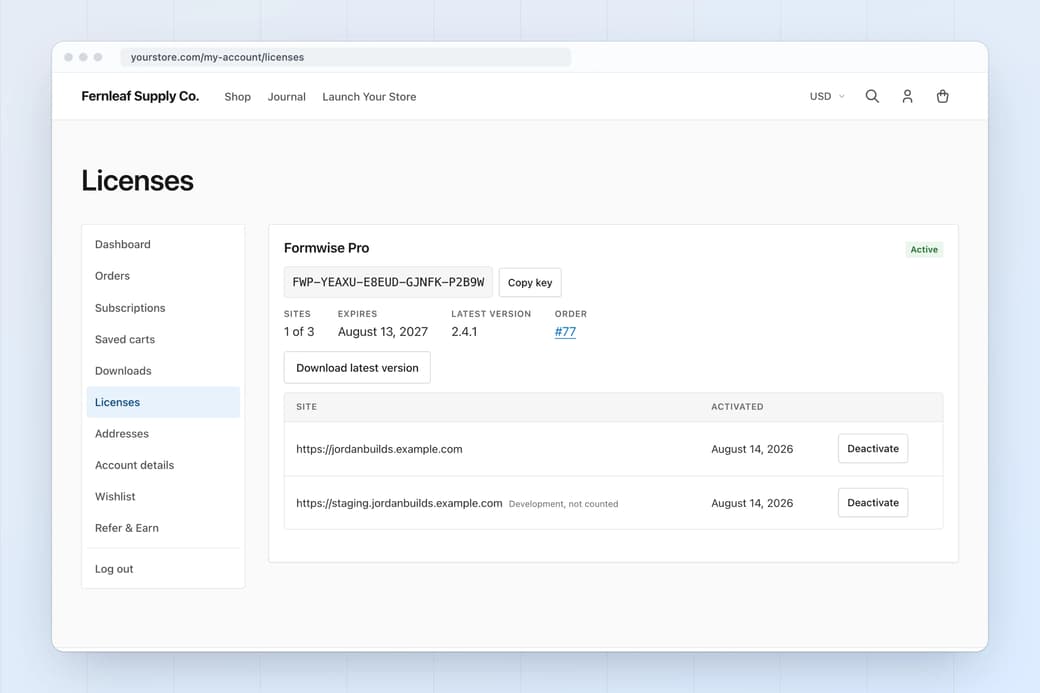Select Addresses in account sidebar
The width and height of the screenshot is (1040, 693).
click(163, 434)
